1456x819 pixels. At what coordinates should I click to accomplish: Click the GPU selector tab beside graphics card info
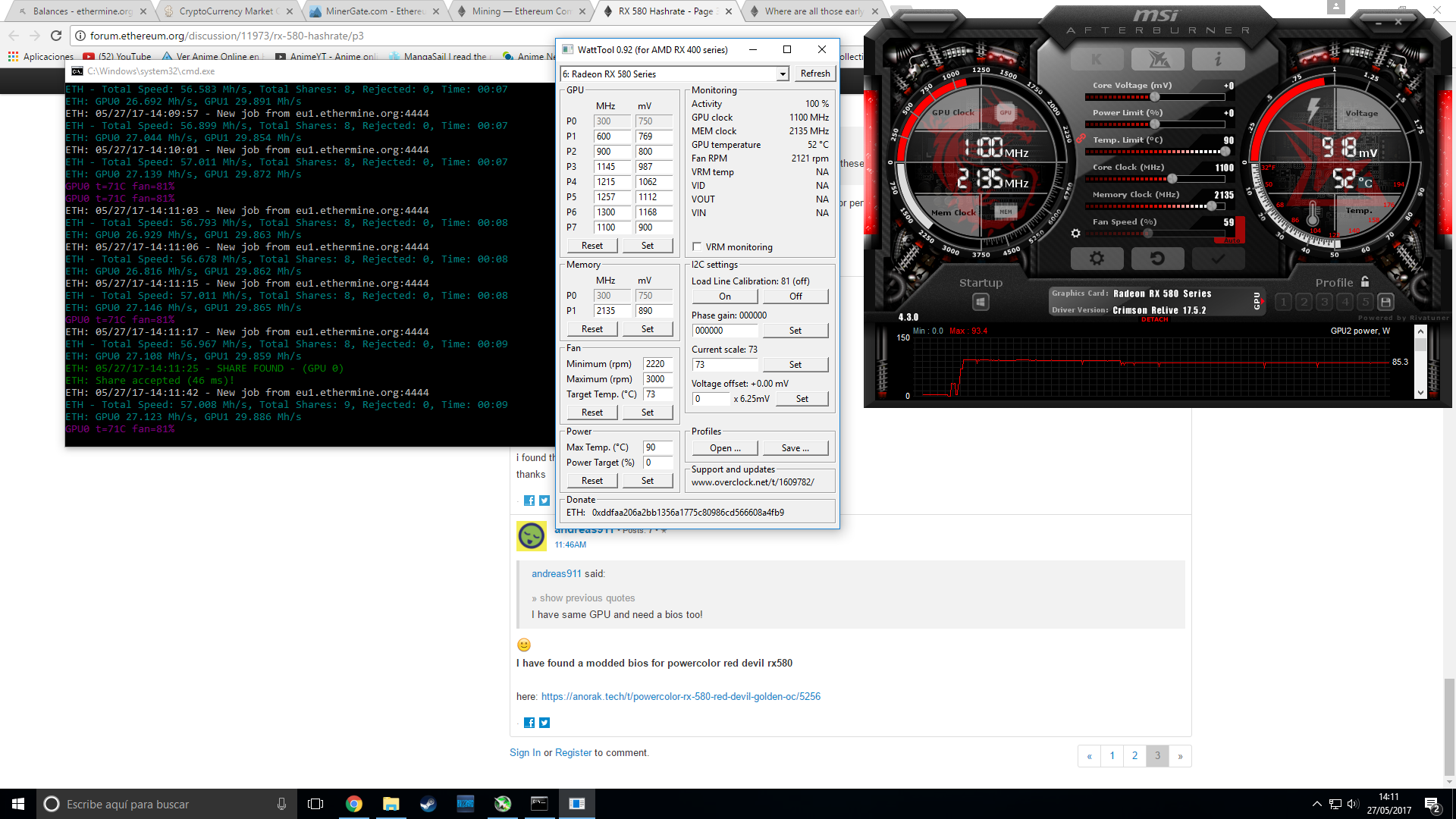point(1257,301)
